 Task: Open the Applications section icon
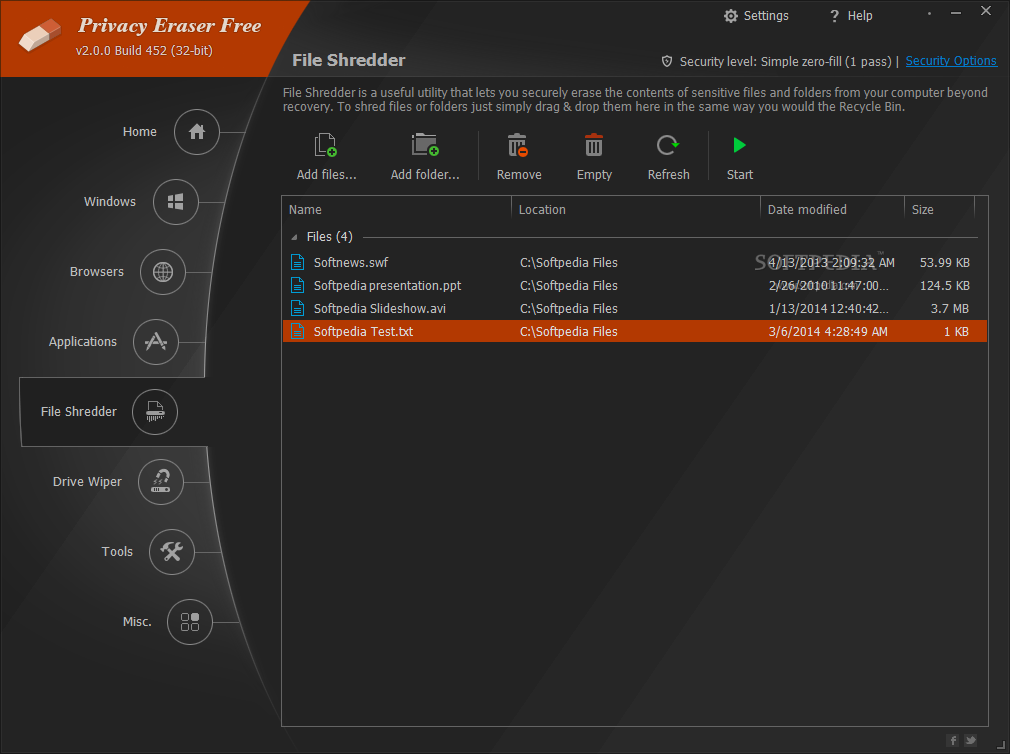pos(156,342)
